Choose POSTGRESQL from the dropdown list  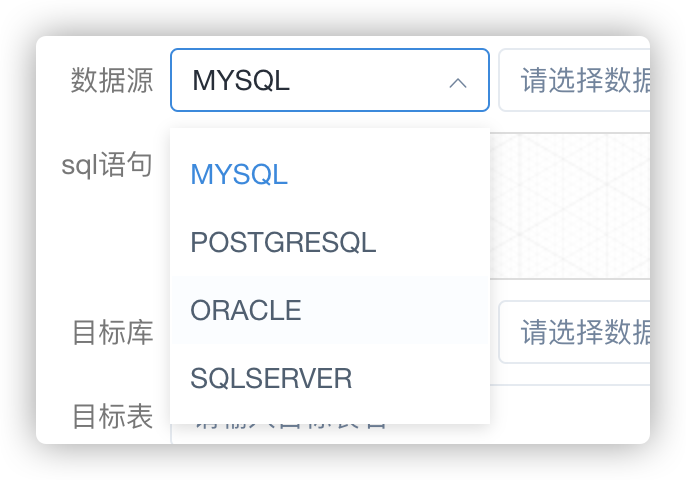click(330, 242)
